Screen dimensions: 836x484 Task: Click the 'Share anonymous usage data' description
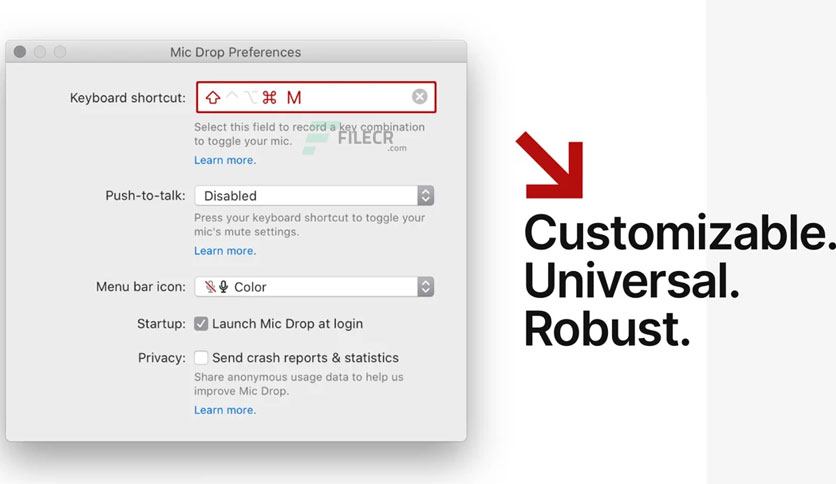coord(299,384)
